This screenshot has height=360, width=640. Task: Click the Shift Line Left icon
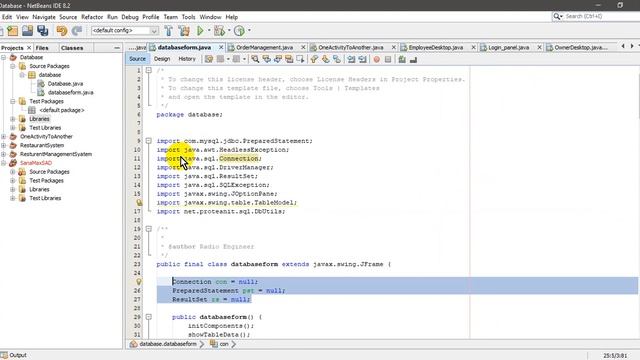click(x=351, y=60)
